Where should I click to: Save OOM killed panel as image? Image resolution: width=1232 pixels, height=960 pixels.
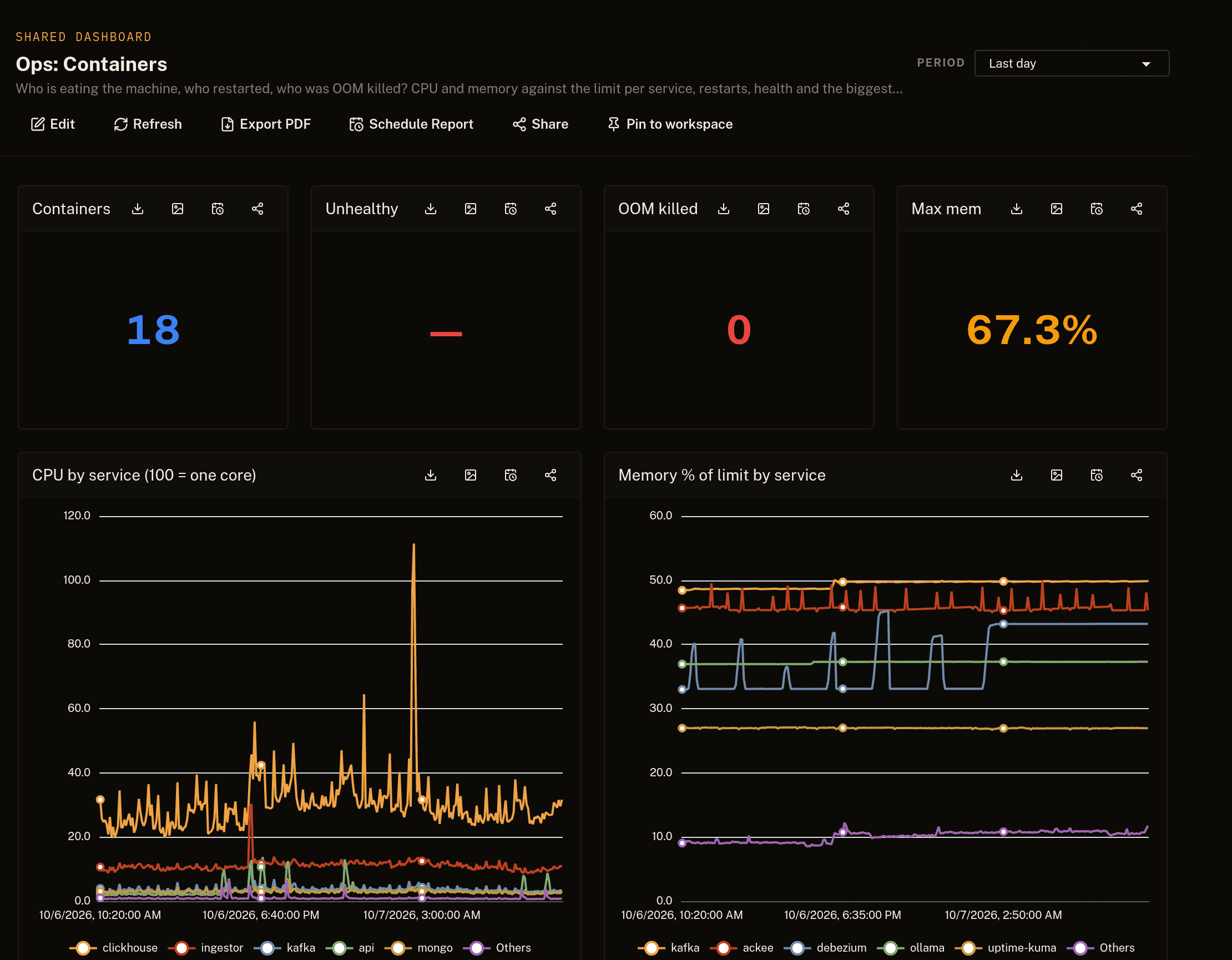(x=764, y=209)
